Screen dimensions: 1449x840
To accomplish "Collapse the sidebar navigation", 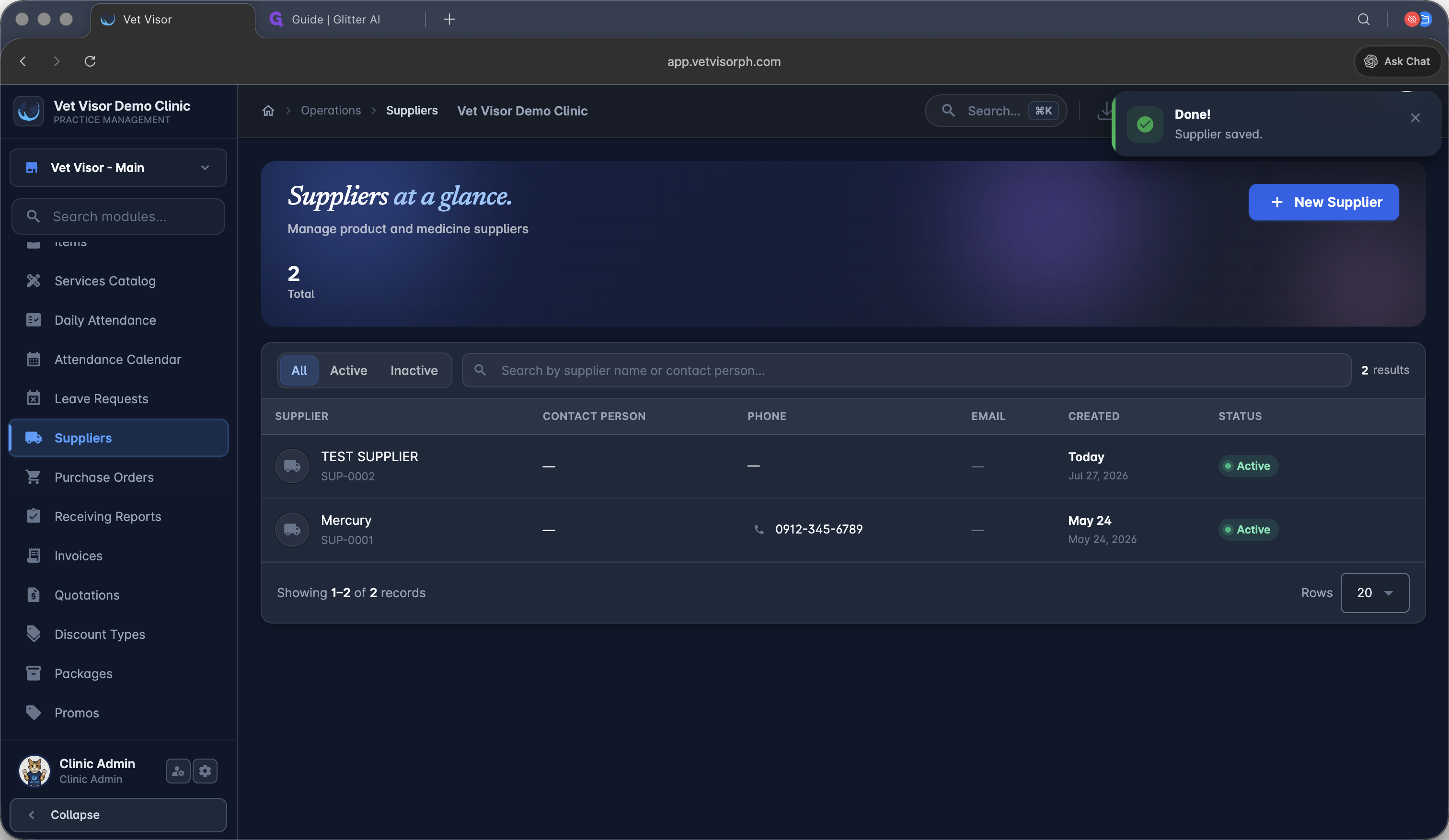I will (x=118, y=815).
